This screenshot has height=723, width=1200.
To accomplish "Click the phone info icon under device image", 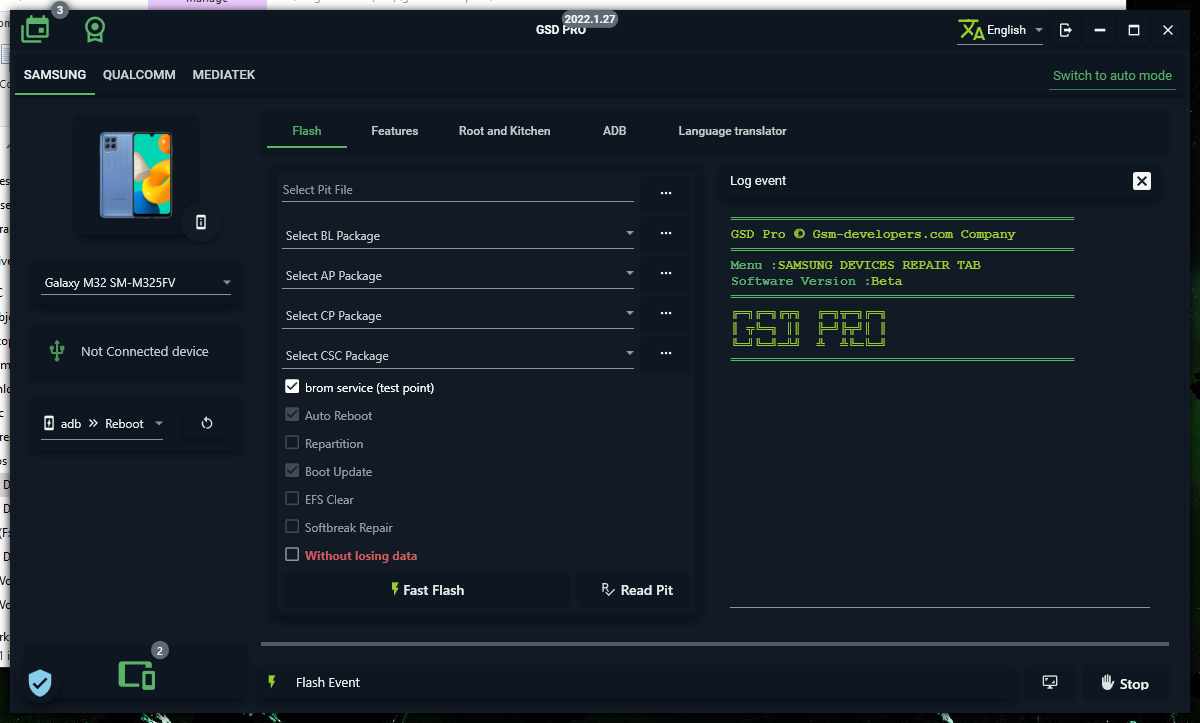I will (201, 222).
